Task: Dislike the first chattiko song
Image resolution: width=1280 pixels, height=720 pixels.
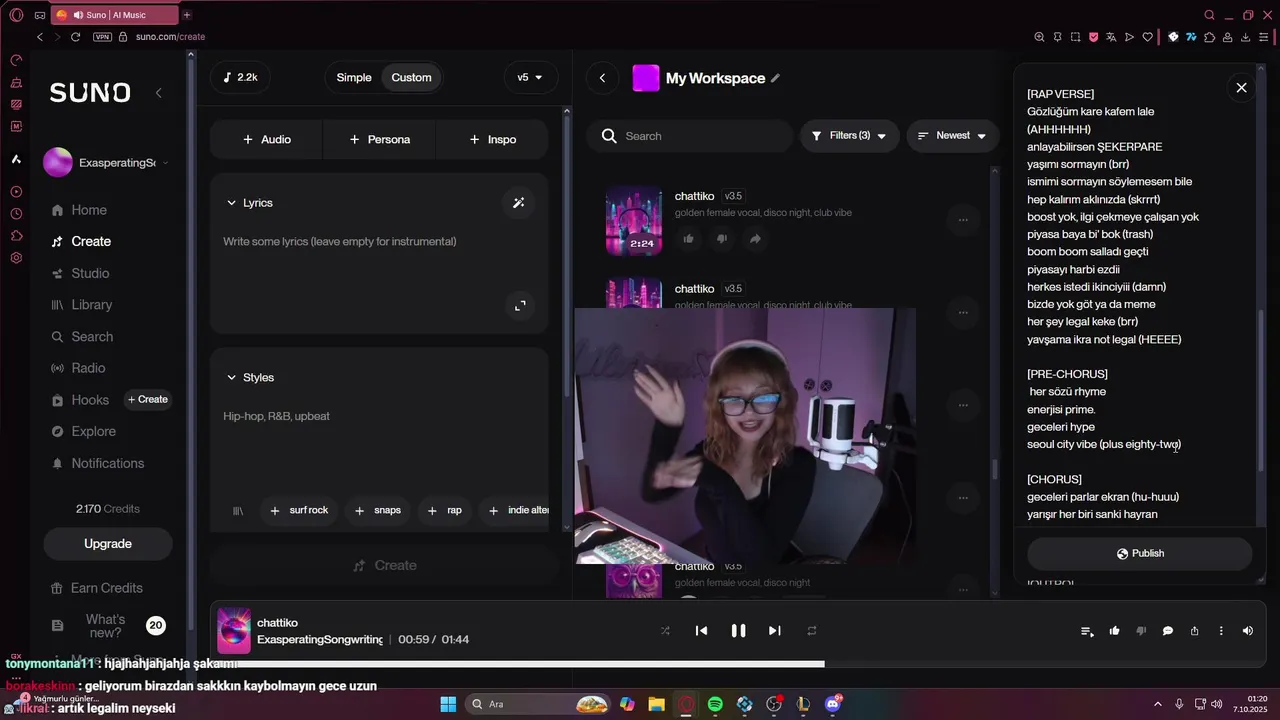Action: [721, 238]
